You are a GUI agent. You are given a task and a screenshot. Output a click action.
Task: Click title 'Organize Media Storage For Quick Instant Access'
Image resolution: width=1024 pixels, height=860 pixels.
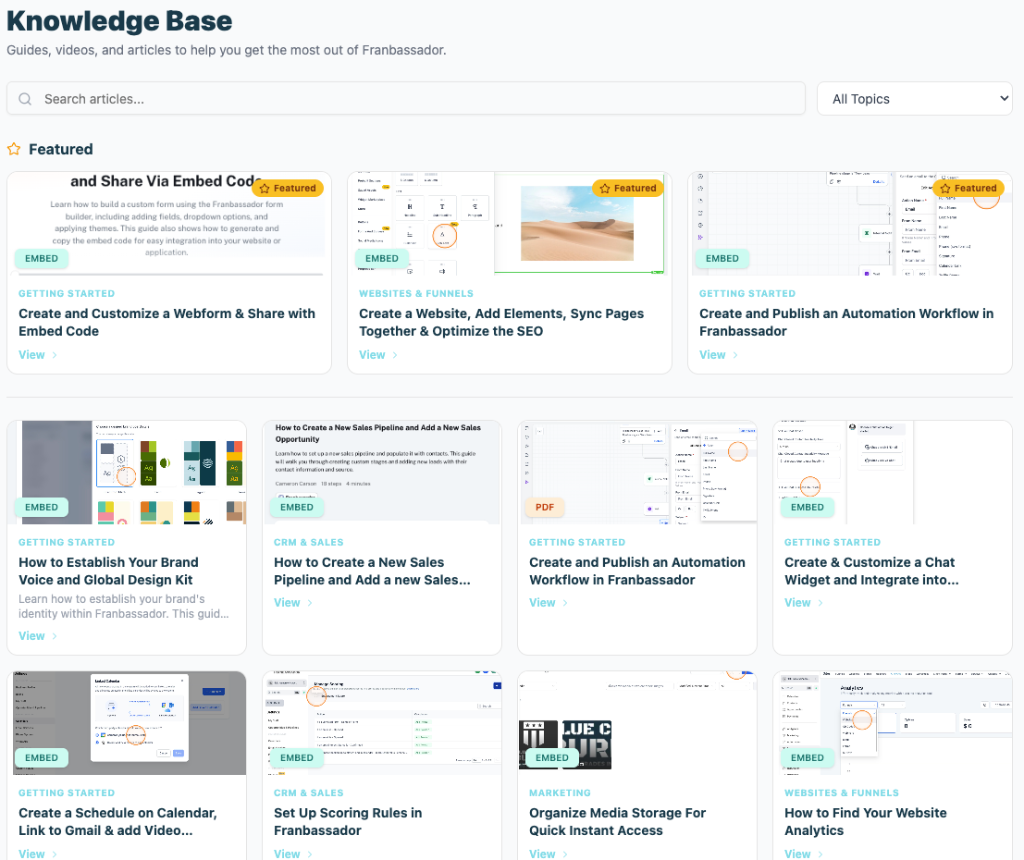click(x=618, y=821)
